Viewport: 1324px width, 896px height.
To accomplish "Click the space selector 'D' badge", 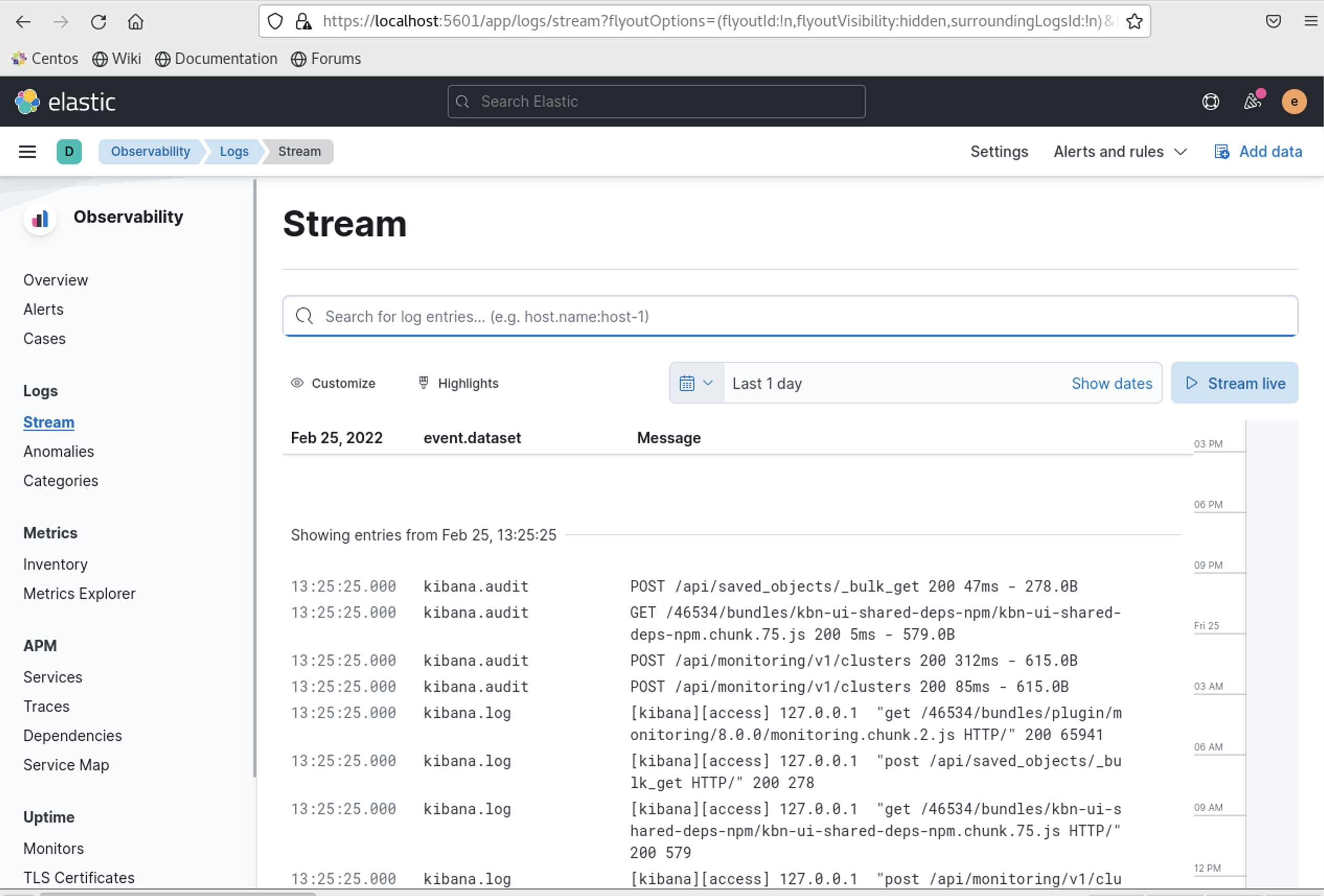I will [69, 152].
